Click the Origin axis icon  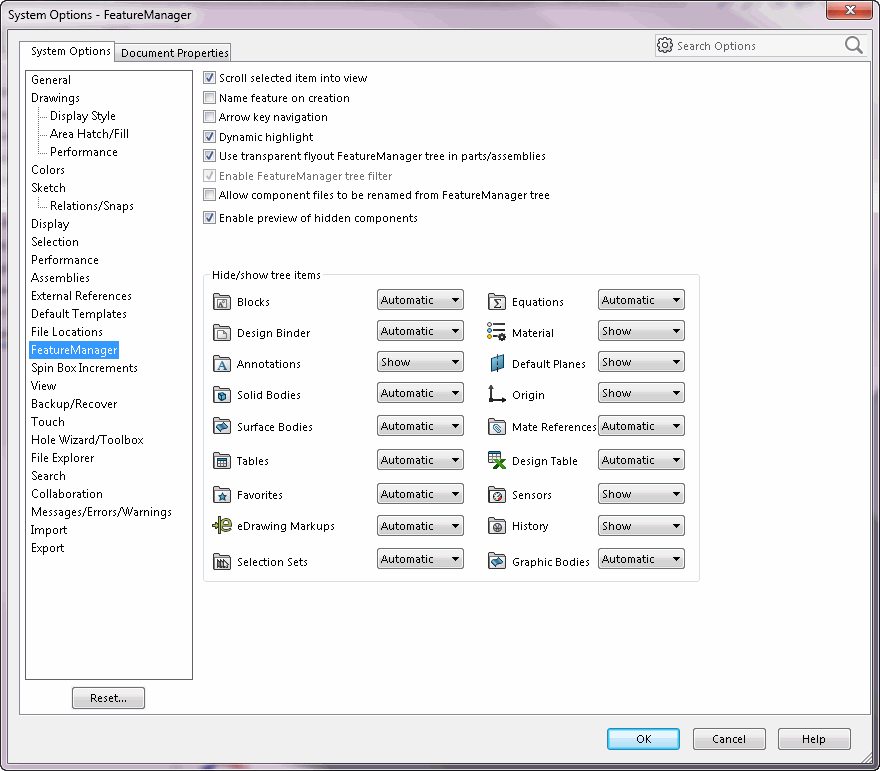click(x=497, y=394)
